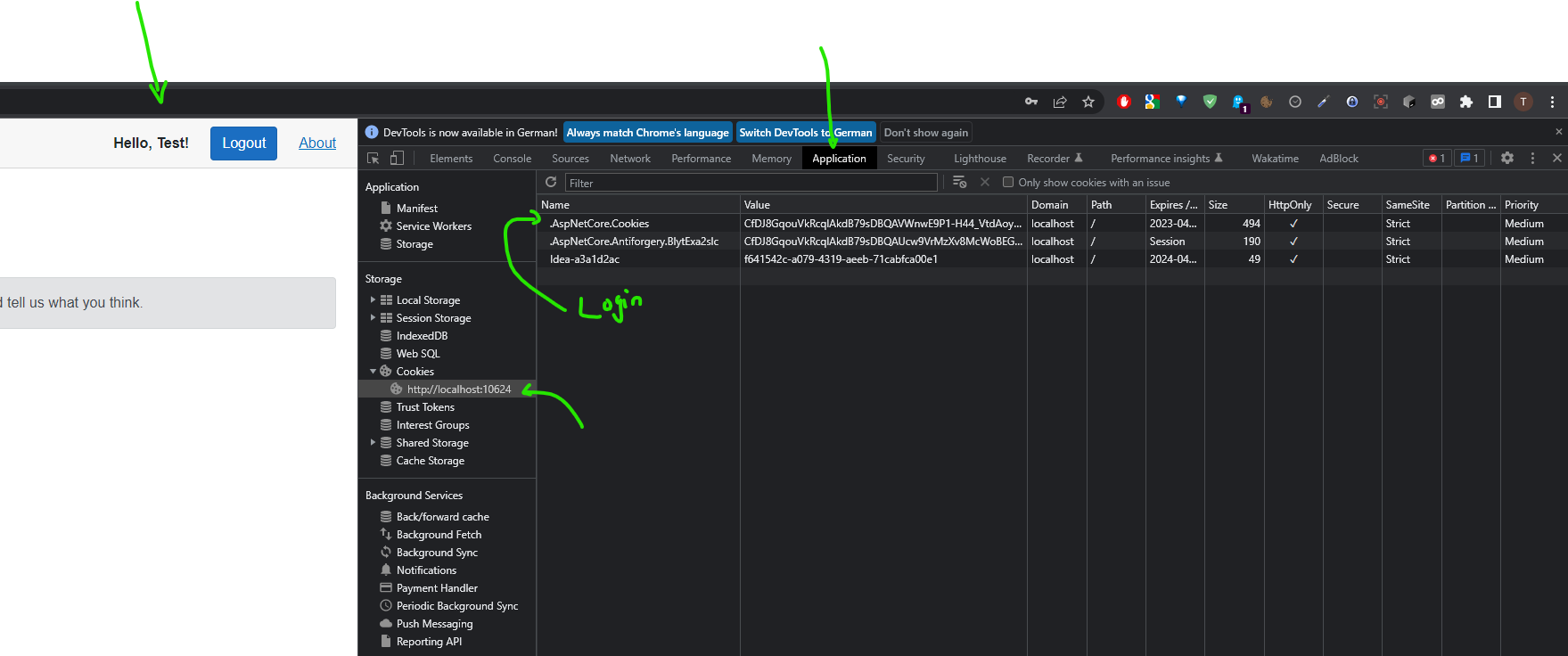Open DevTools customize three-dot menu
Image resolution: width=1568 pixels, height=656 pixels.
click(x=1533, y=158)
